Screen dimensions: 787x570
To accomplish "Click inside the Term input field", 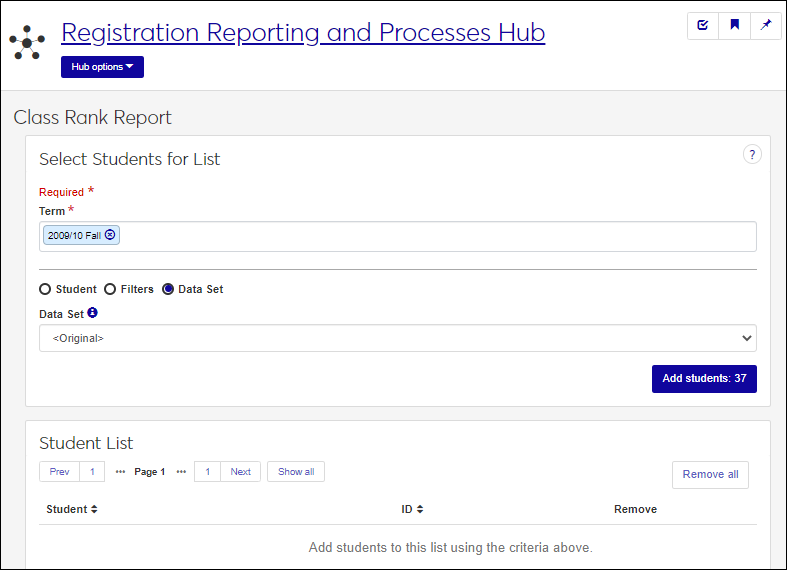I will pos(430,236).
